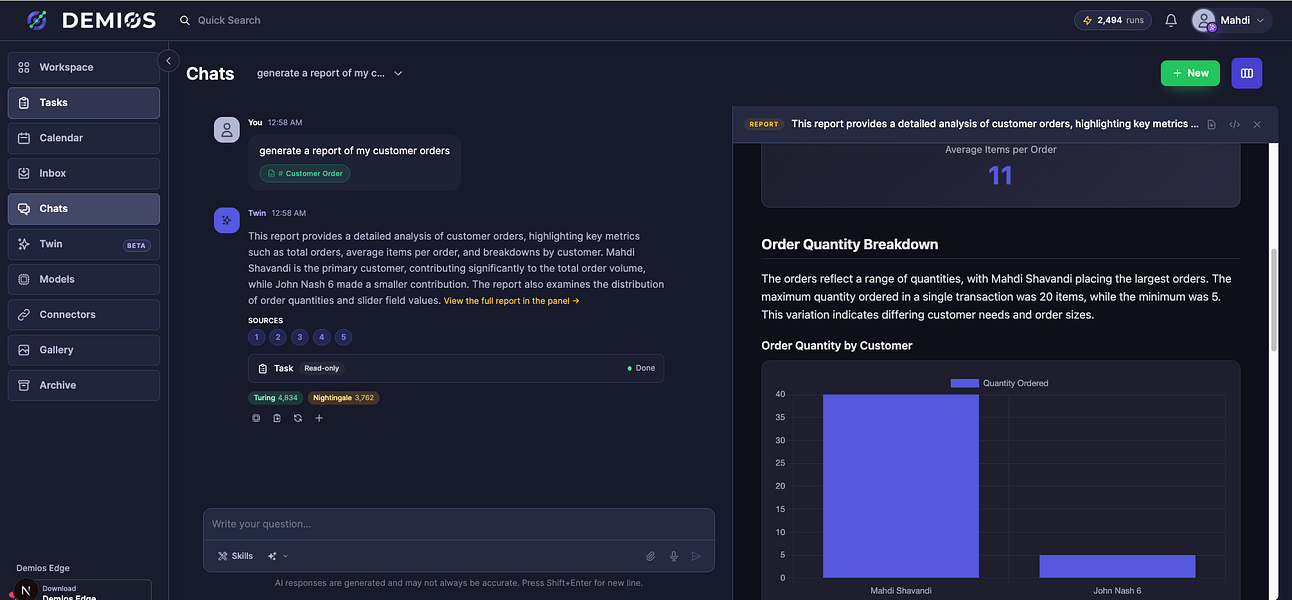This screenshot has height=600, width=1292.
Task: Open Gallery in the sidebar
Action: click(84, 350)
